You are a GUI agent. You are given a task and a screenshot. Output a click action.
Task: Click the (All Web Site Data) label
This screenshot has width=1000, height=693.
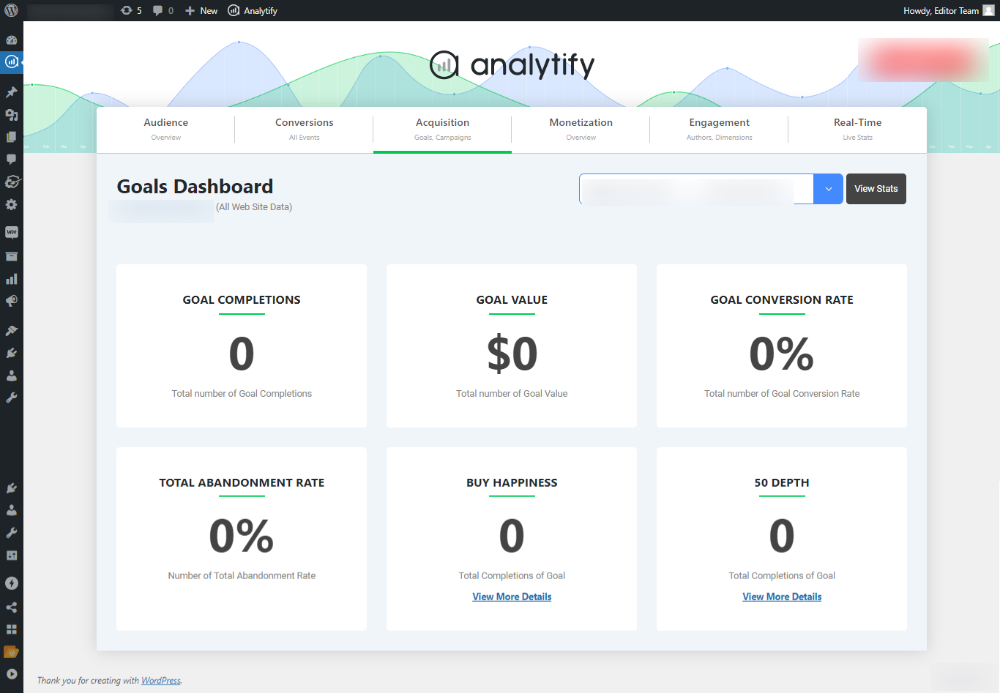254,207
